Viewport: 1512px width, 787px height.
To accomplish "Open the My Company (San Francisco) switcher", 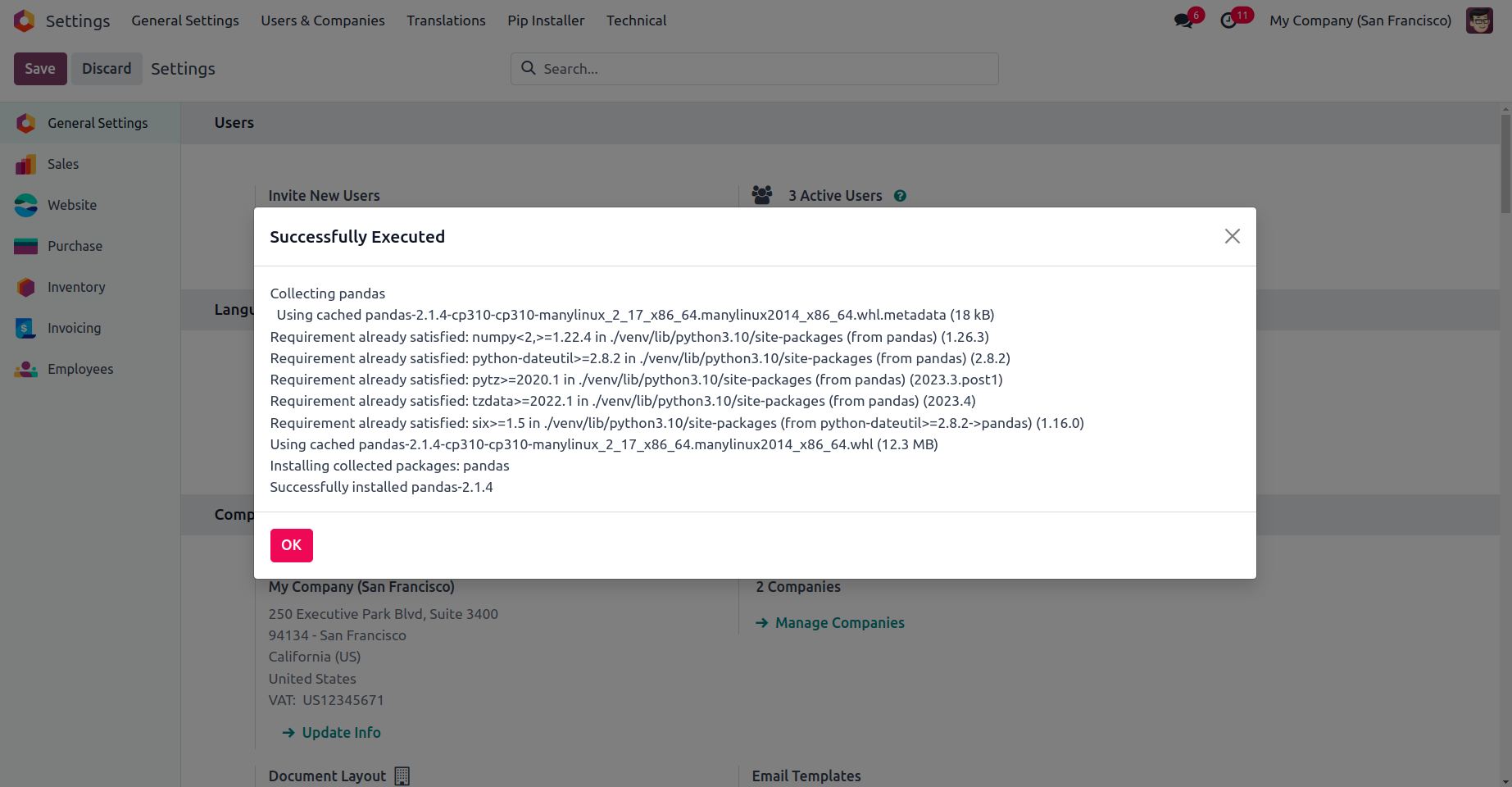I will click(x=1360, y=20).
